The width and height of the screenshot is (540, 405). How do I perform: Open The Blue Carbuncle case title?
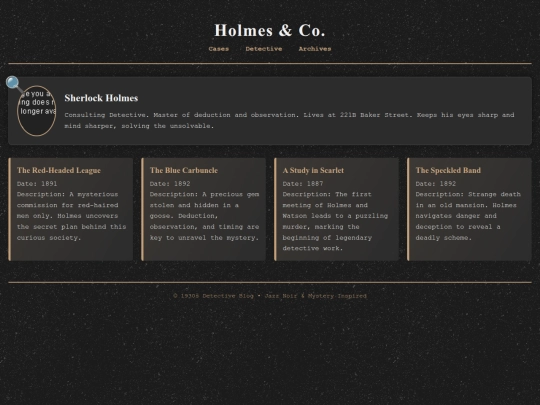(x=184, y=170)
